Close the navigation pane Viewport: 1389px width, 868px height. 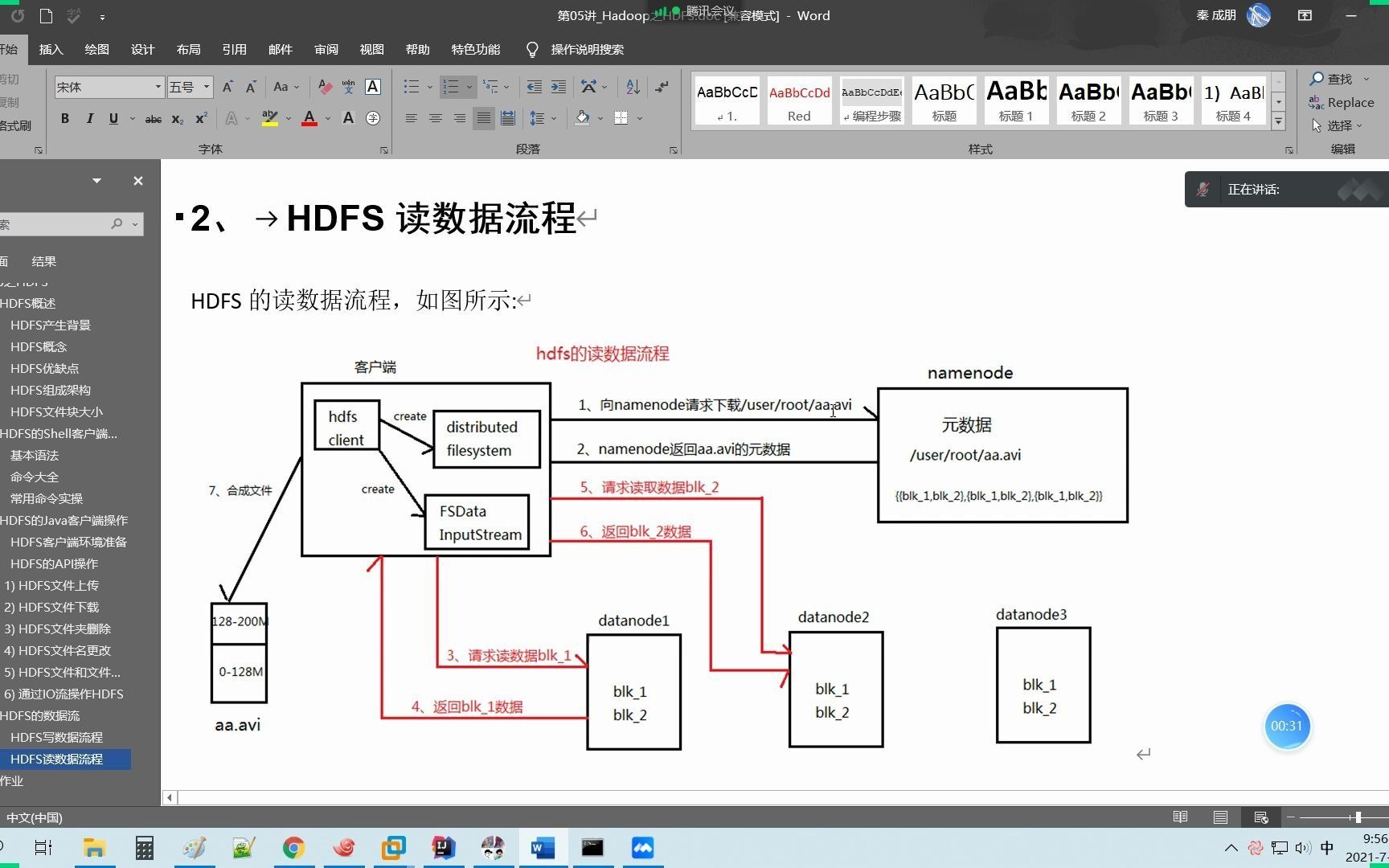point(137,180)
